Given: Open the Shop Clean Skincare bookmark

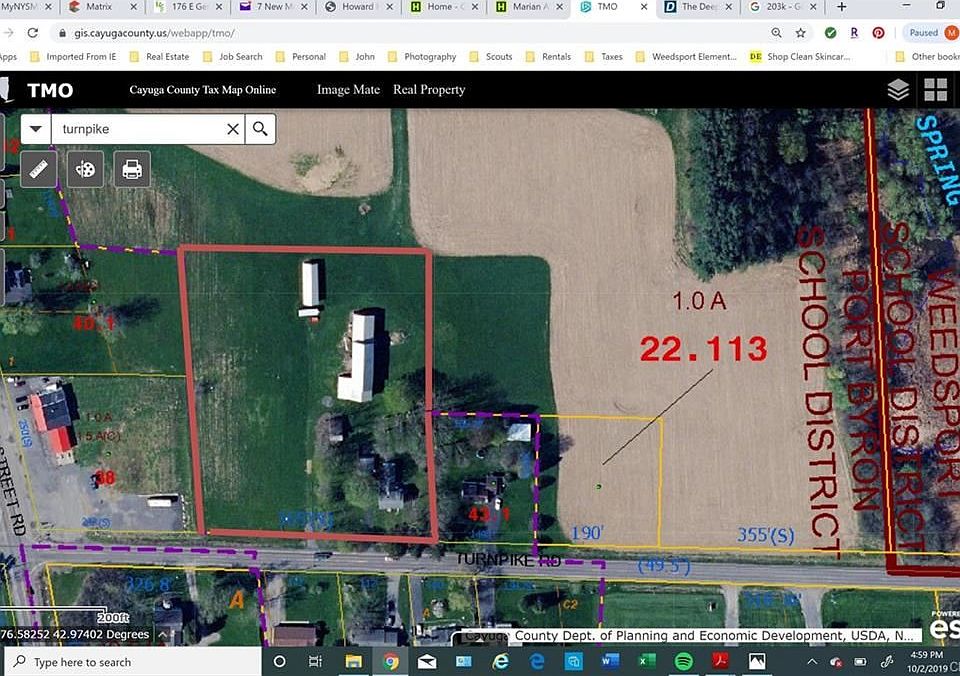Looking at the screenshot, I should click(800, 56).
